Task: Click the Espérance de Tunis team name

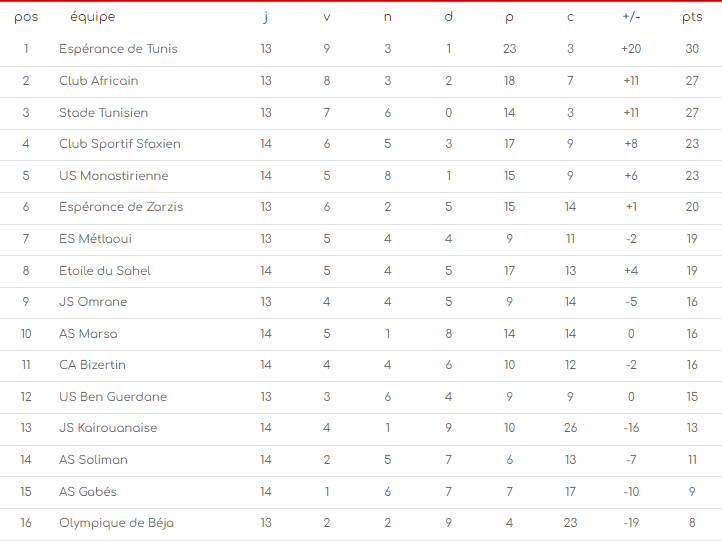Action: pos(118,49)
